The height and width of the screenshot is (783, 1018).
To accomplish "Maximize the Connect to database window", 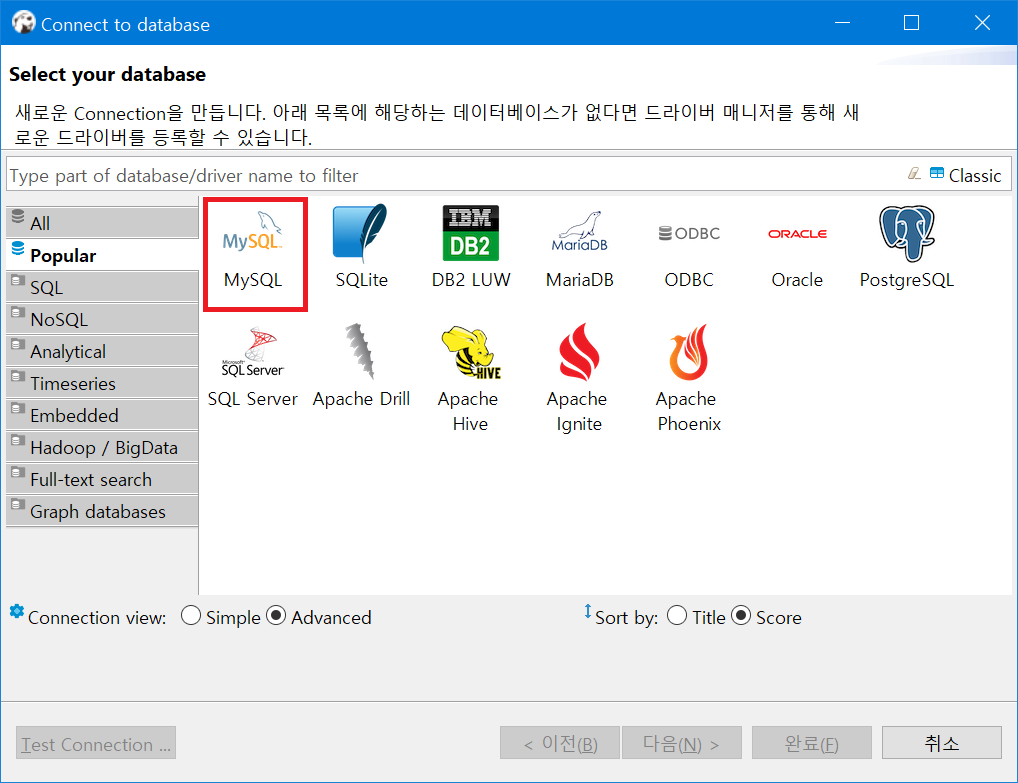I will [912, 23].
